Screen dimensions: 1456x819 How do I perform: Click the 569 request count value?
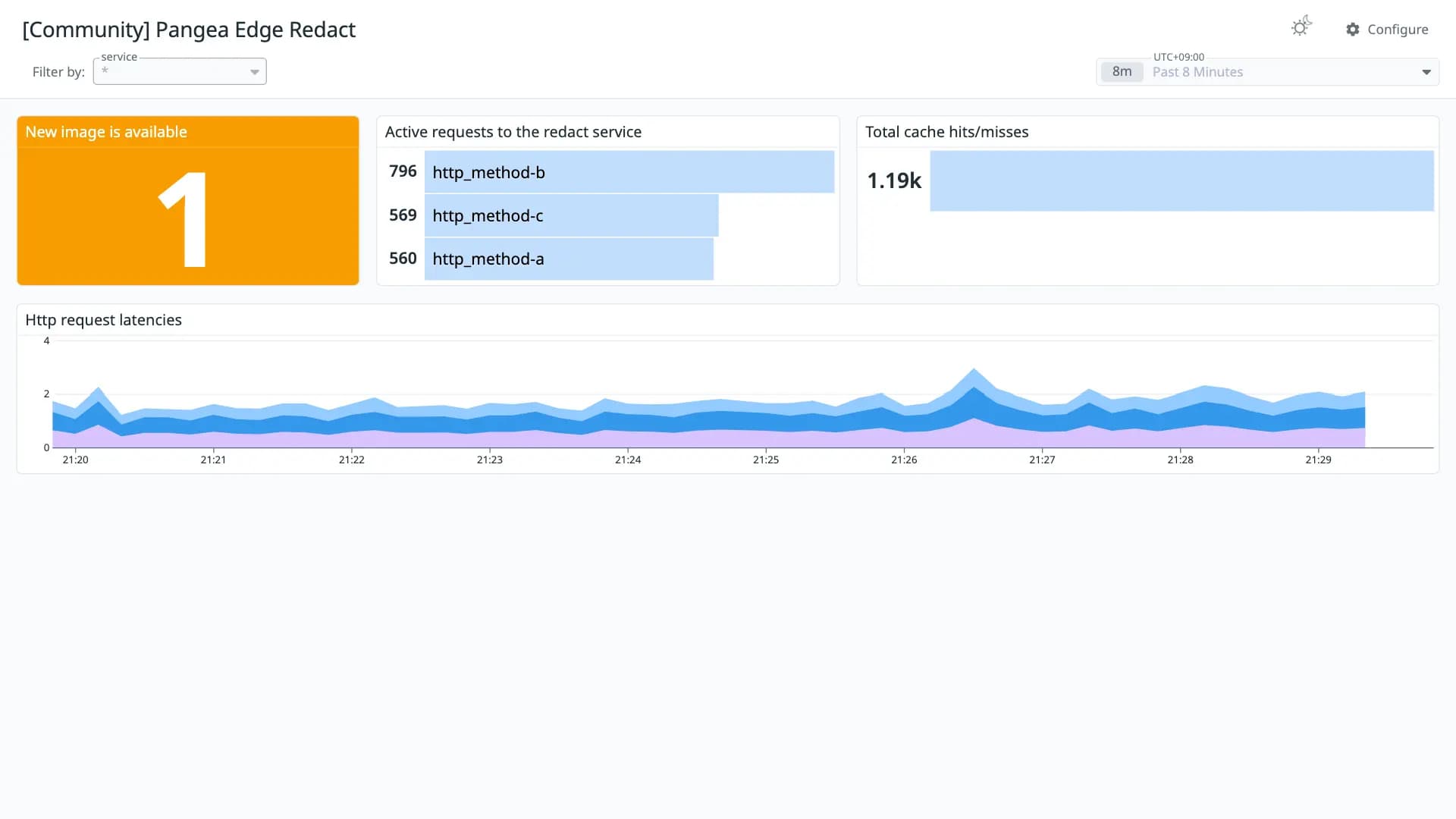pyautogui.click(x=403, y=215)
